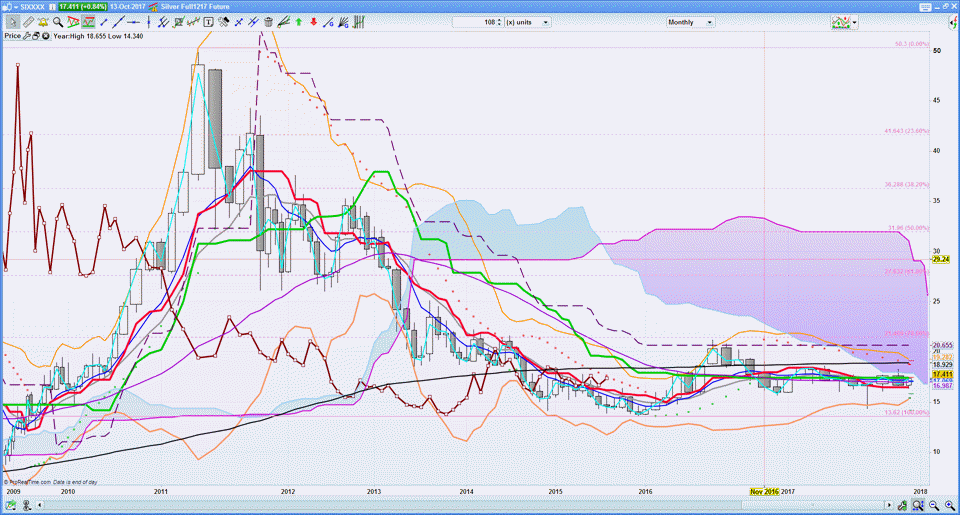The image size is (960, 515).
Task: Expand the (x) units dropdown
Action: pyautogui.click(x=547, y=21)
